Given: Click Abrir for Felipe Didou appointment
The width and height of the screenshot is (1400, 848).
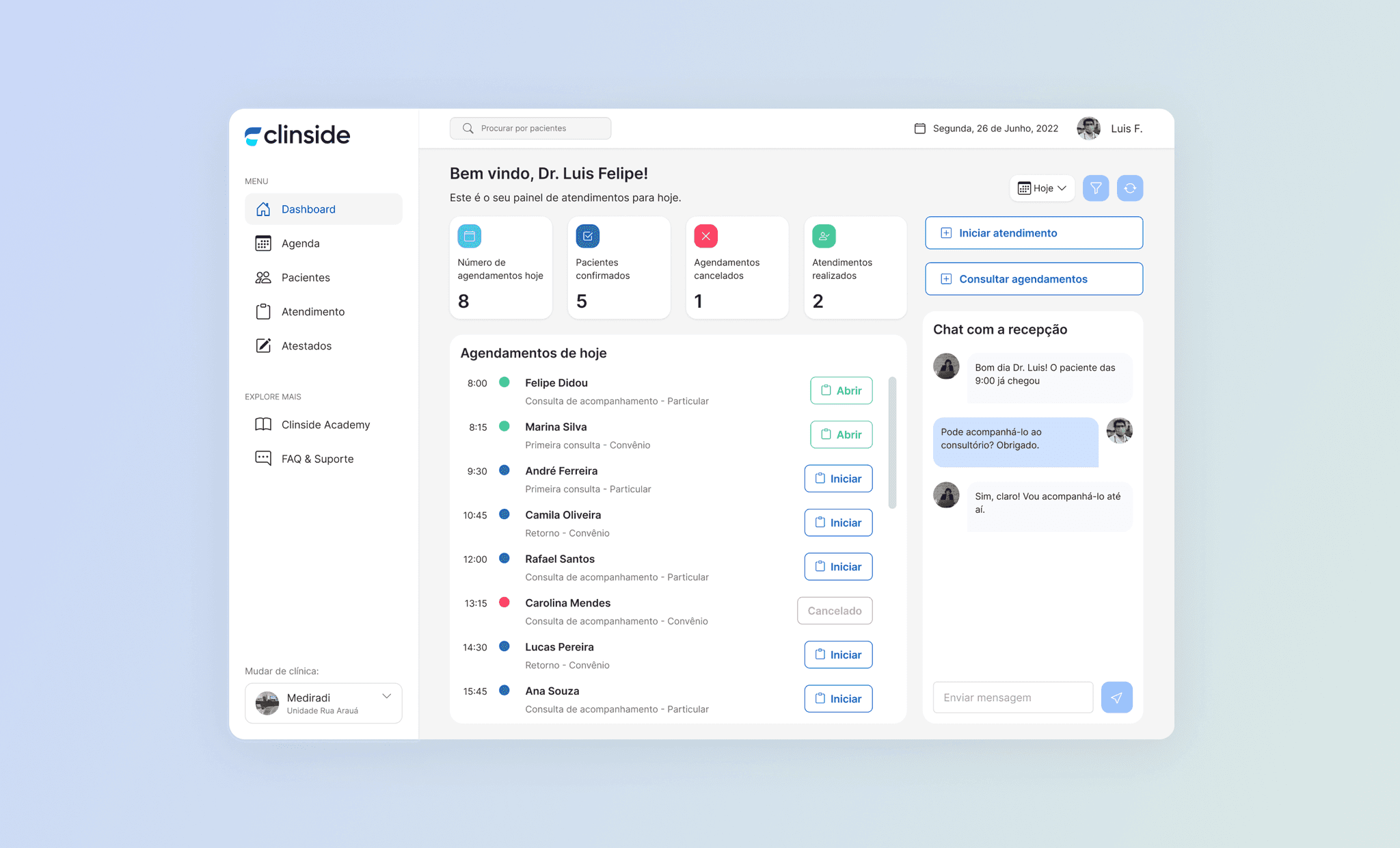Looking at the screenshot, I should click(x=841, y=390).
